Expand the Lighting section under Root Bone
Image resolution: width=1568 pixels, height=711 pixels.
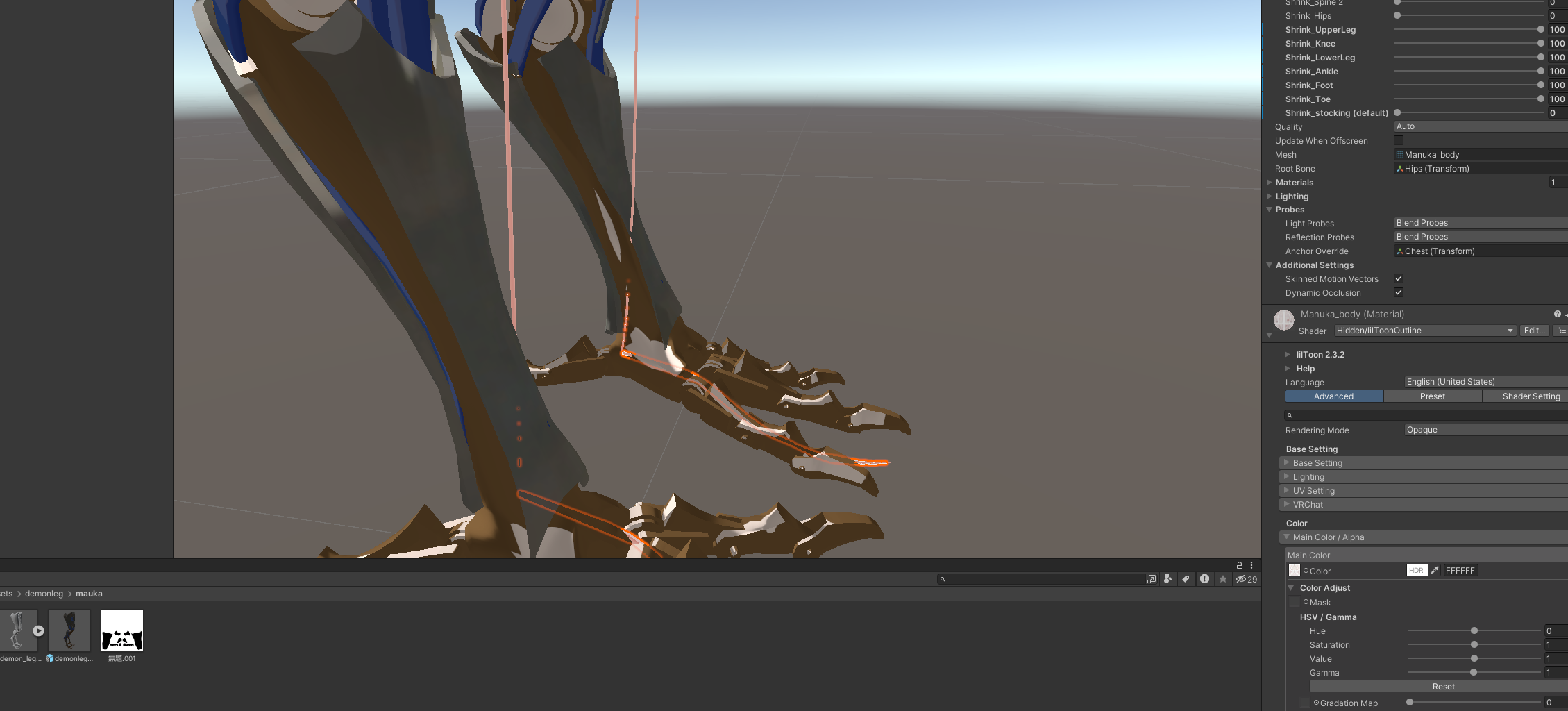click(1270, 196)
